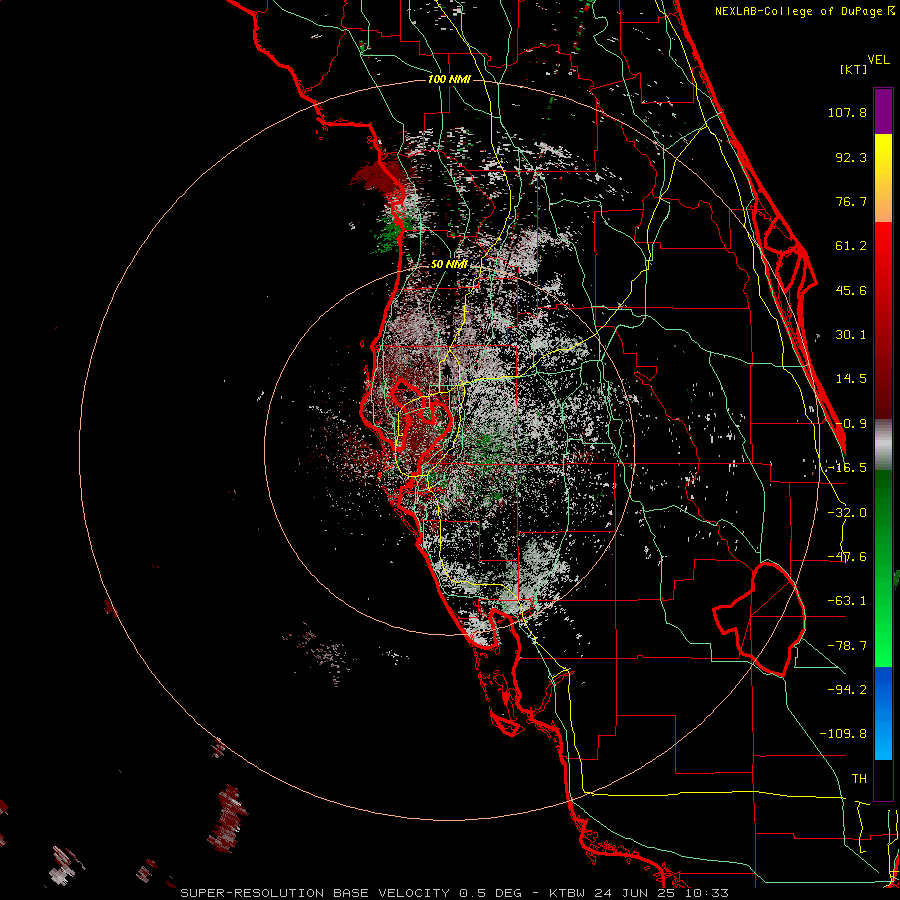Pick the red segment of the velocity color bar
Viewport: 900px width, 900px height.
883,320
